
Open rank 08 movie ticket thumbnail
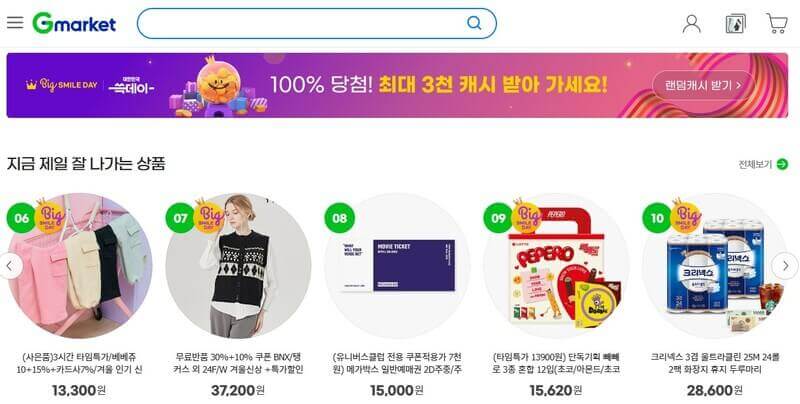click(397, 265)
